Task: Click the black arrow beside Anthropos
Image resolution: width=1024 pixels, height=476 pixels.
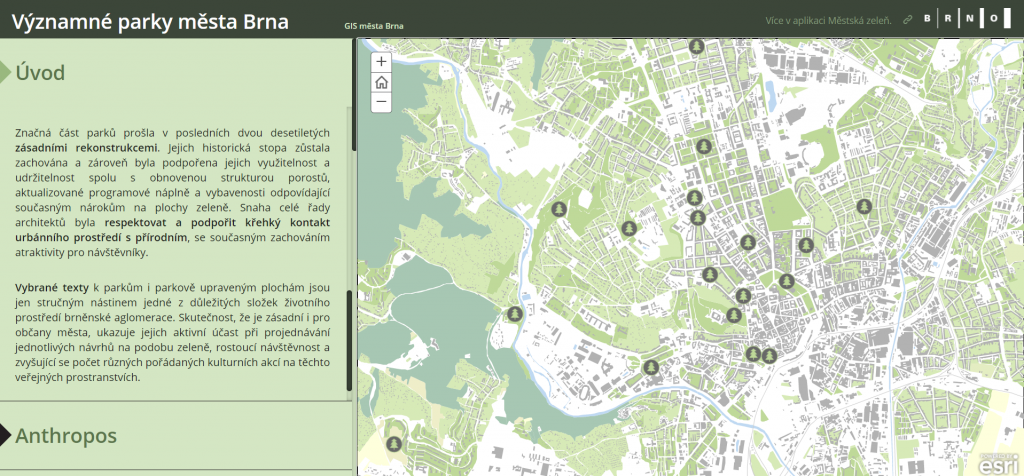Action: pyautogui.click(x=5, y=435)
